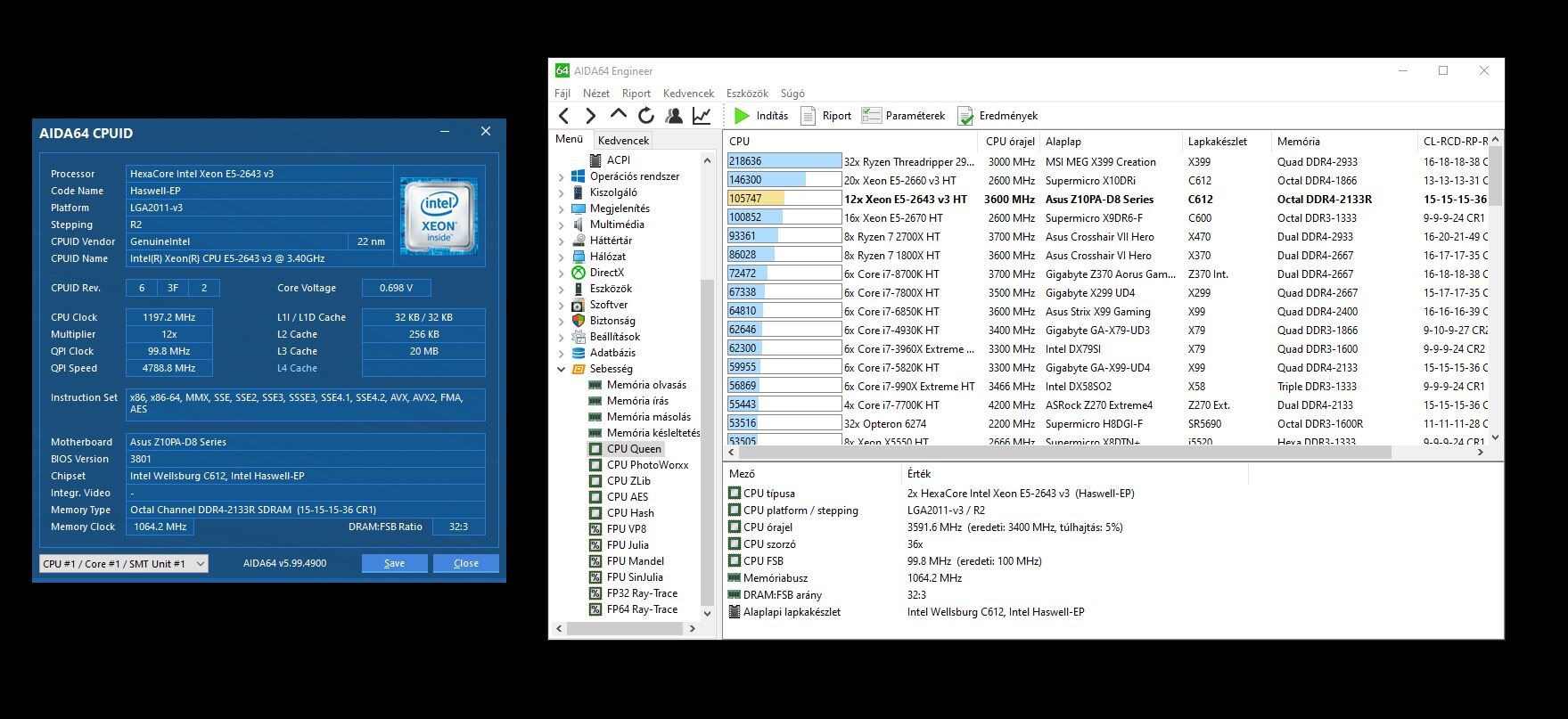Open the CPU #1 / Core #1 selector dropdown
This screenshot has height=719, width=1568.
(124, 564)
